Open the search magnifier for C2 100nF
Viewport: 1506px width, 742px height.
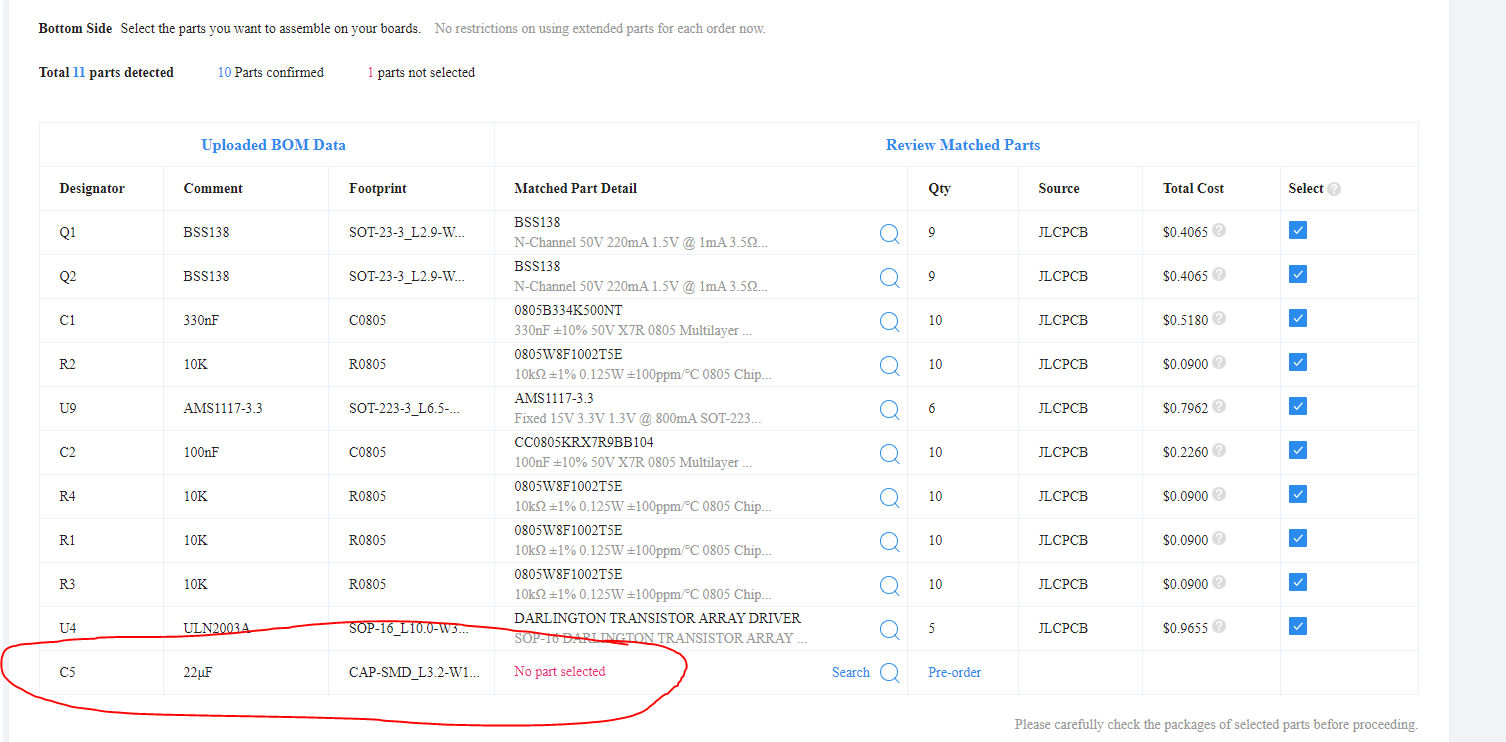889,453
